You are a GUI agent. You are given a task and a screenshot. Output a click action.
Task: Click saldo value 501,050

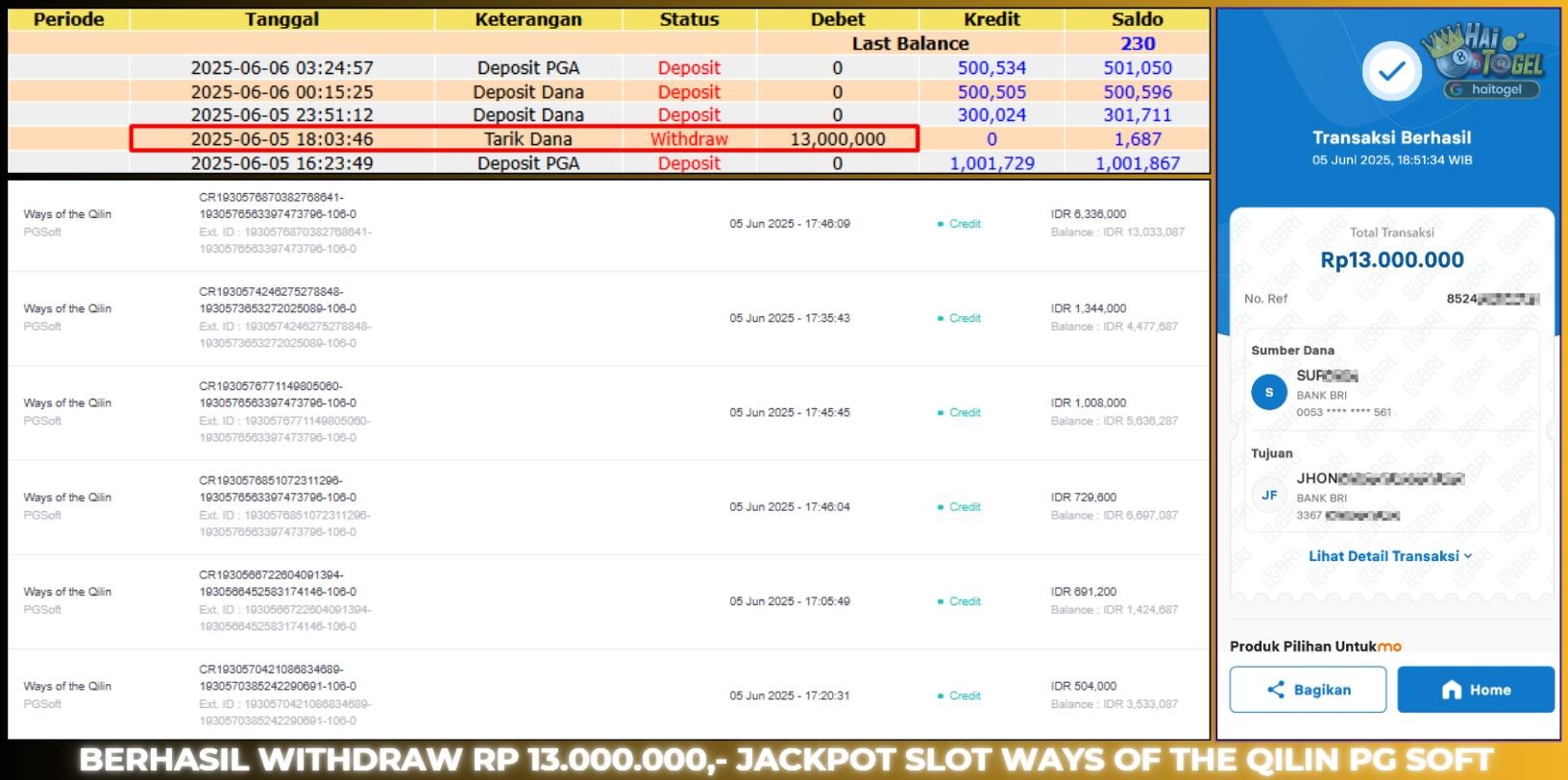pyautogui.click(x=1138, y=68)
